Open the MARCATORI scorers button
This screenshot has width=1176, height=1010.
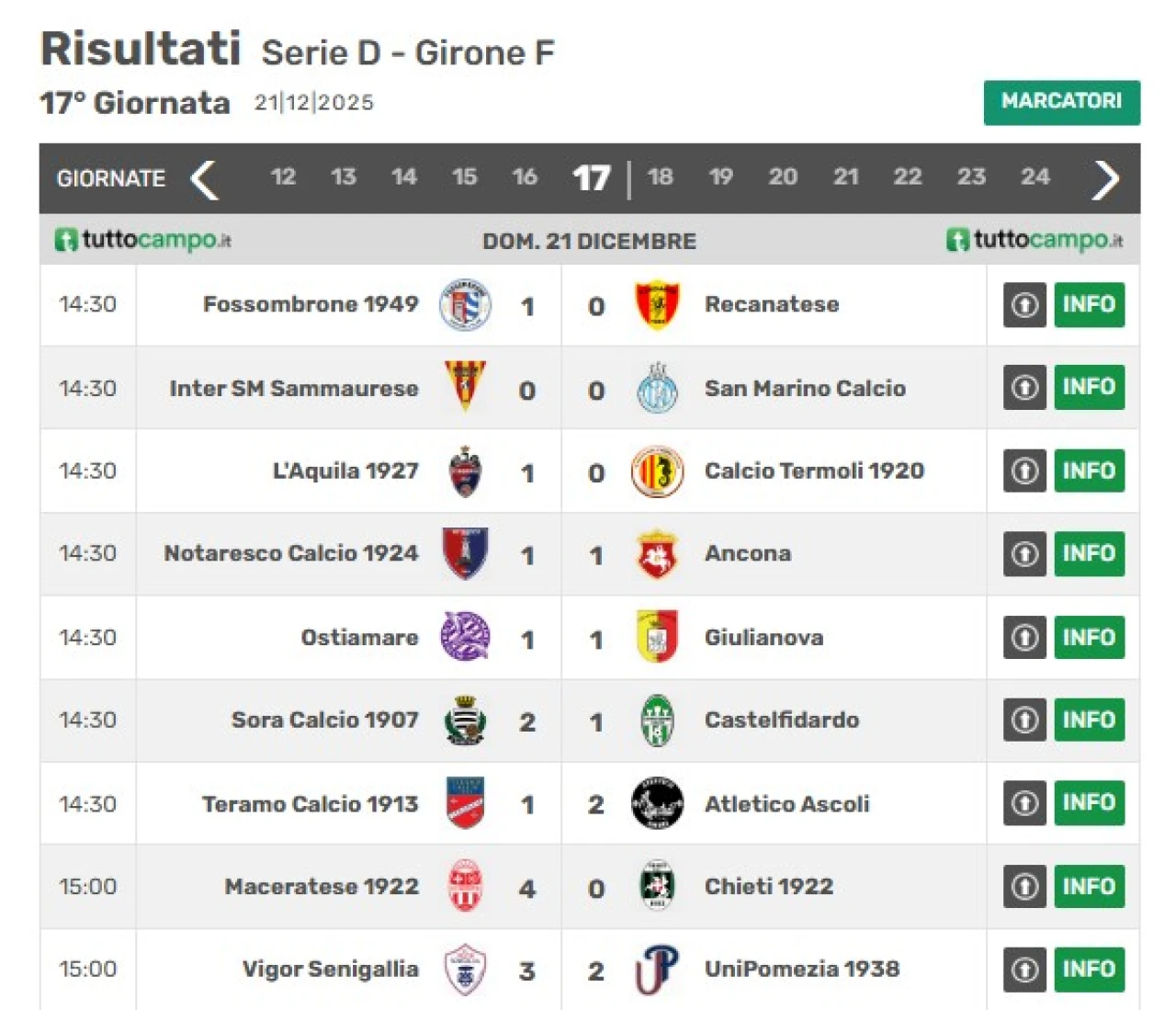1061,102
